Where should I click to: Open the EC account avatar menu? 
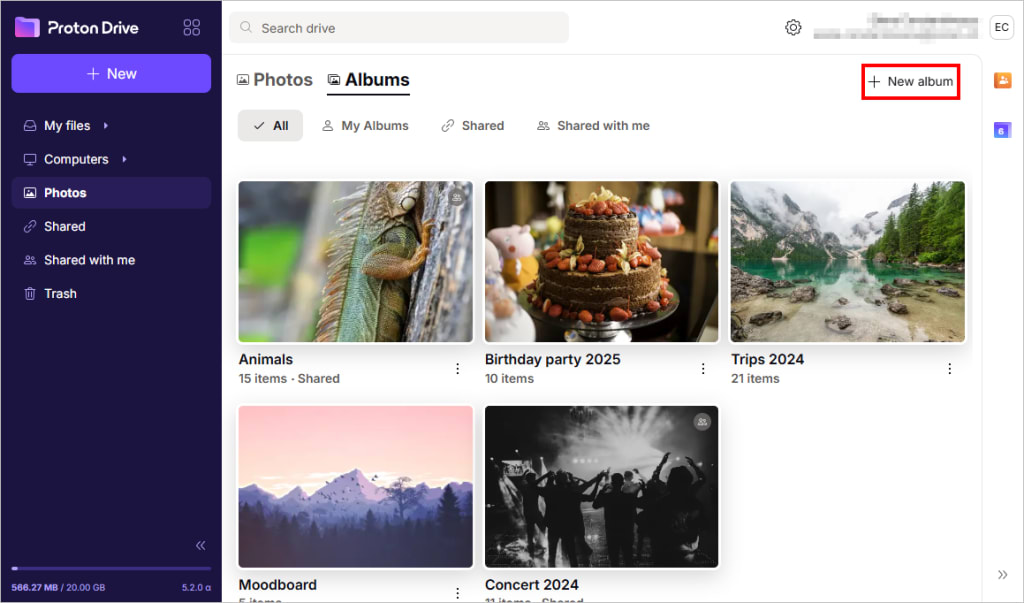(1001, 27)
